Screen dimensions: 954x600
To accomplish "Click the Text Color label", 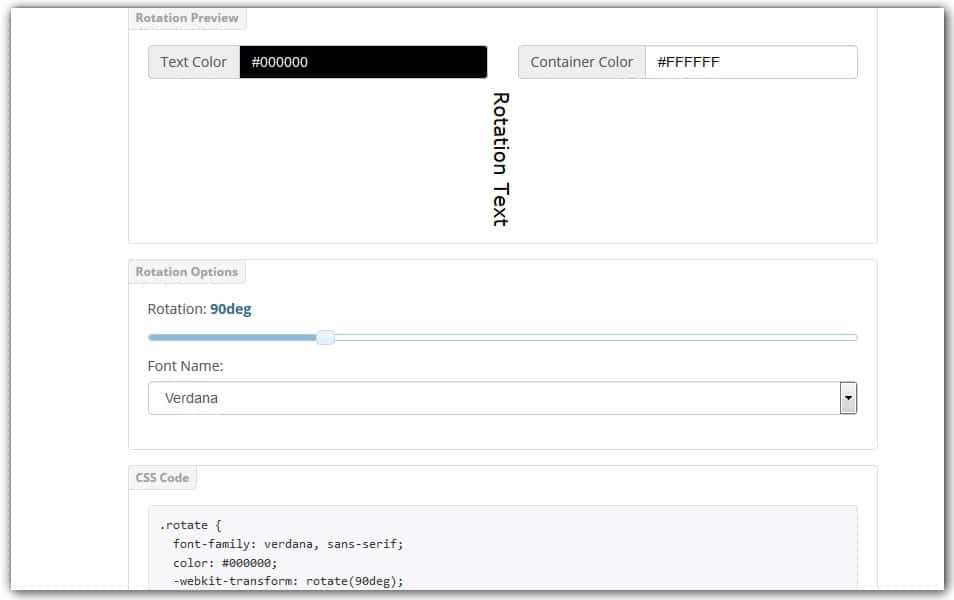I will 192,61.
